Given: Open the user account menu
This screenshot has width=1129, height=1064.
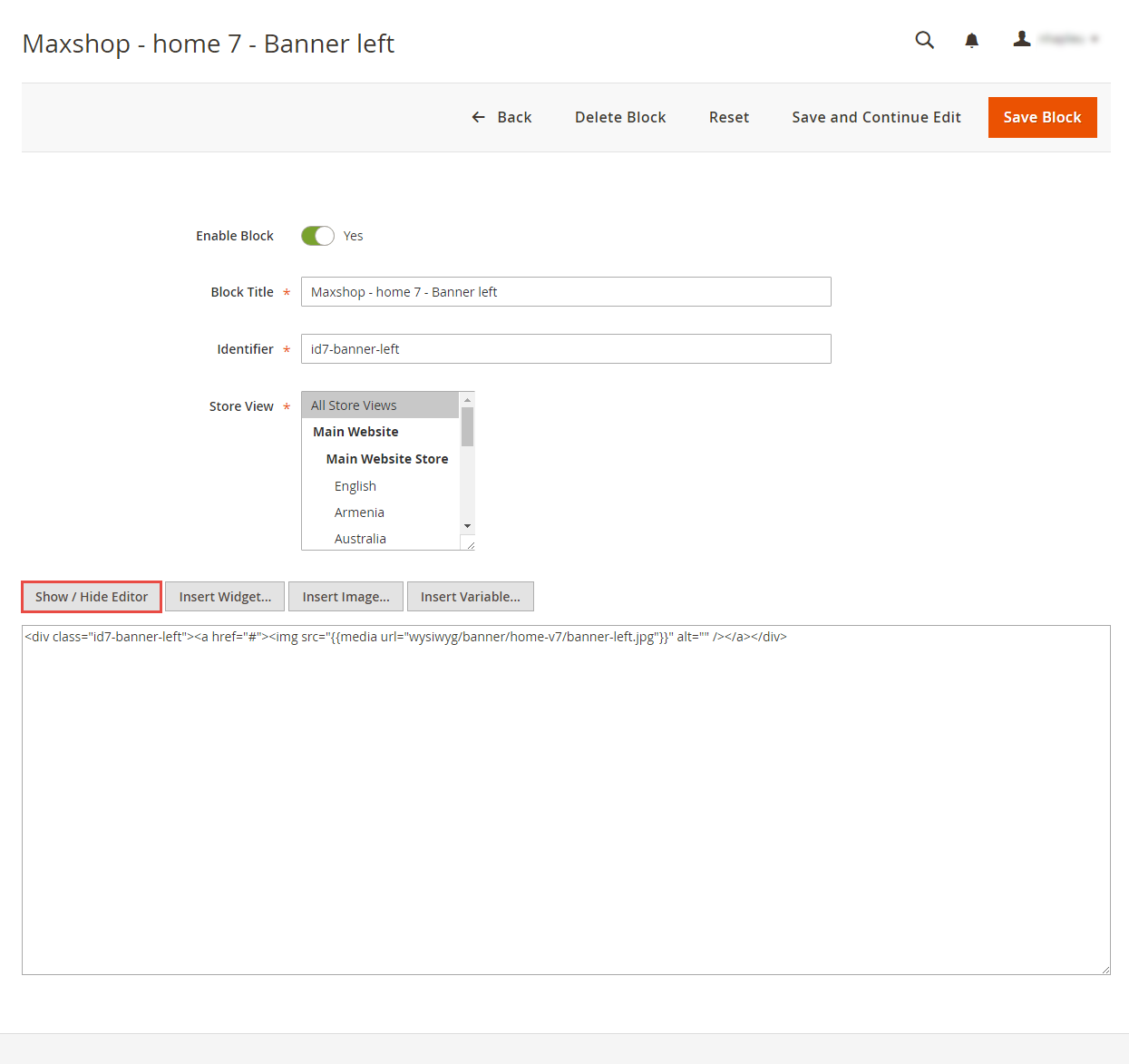Looking at the screenshot, I should tap(1056, 39).
